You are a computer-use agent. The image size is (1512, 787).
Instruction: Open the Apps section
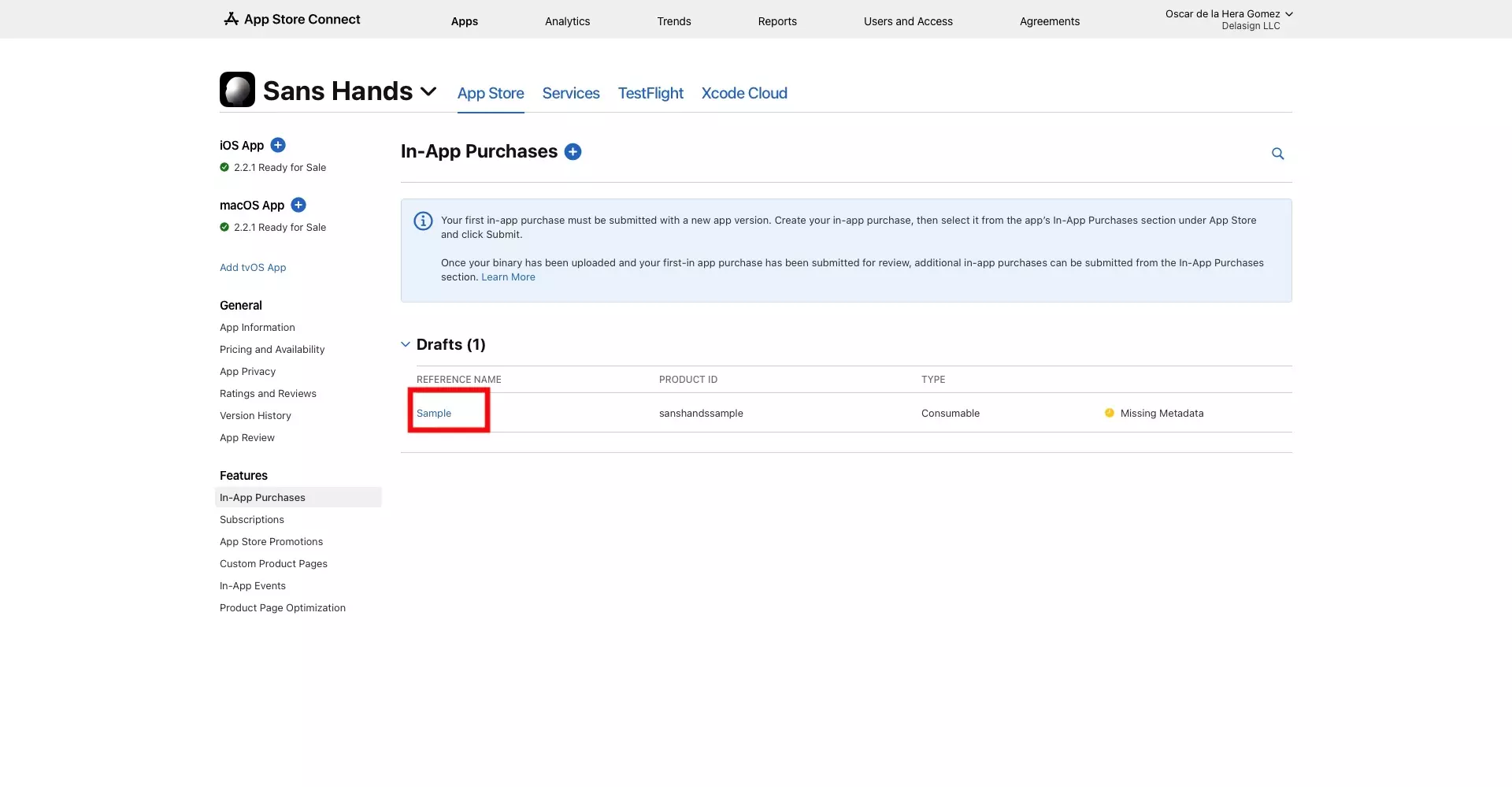point(465,21)
